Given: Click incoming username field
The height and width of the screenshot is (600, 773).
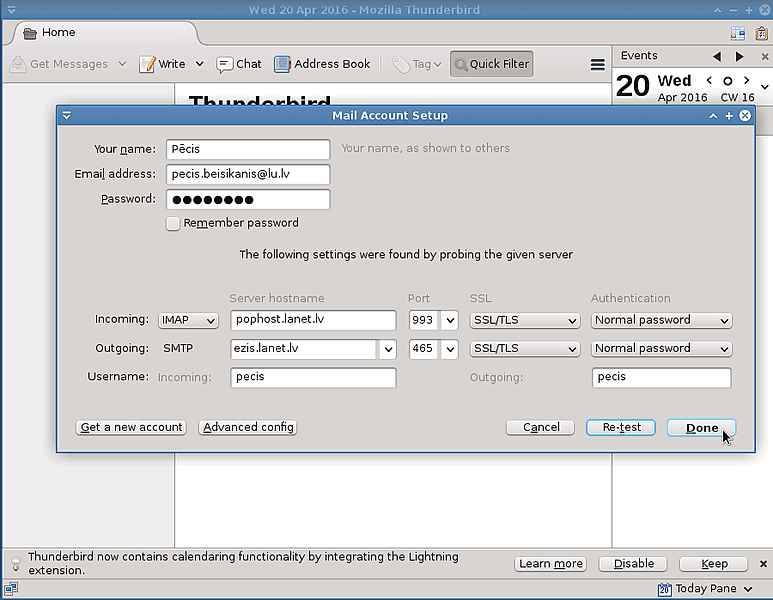Looking at the screenshot, I should point(313,378).
